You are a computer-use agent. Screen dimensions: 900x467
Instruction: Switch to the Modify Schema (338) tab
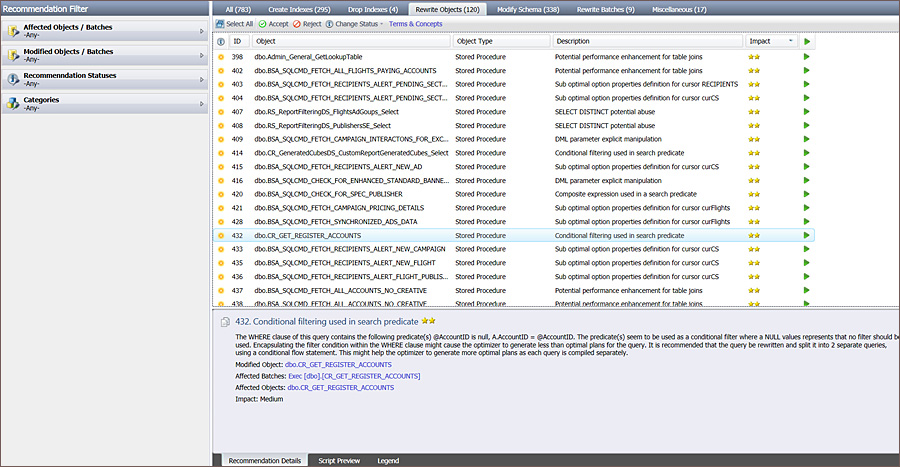(x=528, y=10)
